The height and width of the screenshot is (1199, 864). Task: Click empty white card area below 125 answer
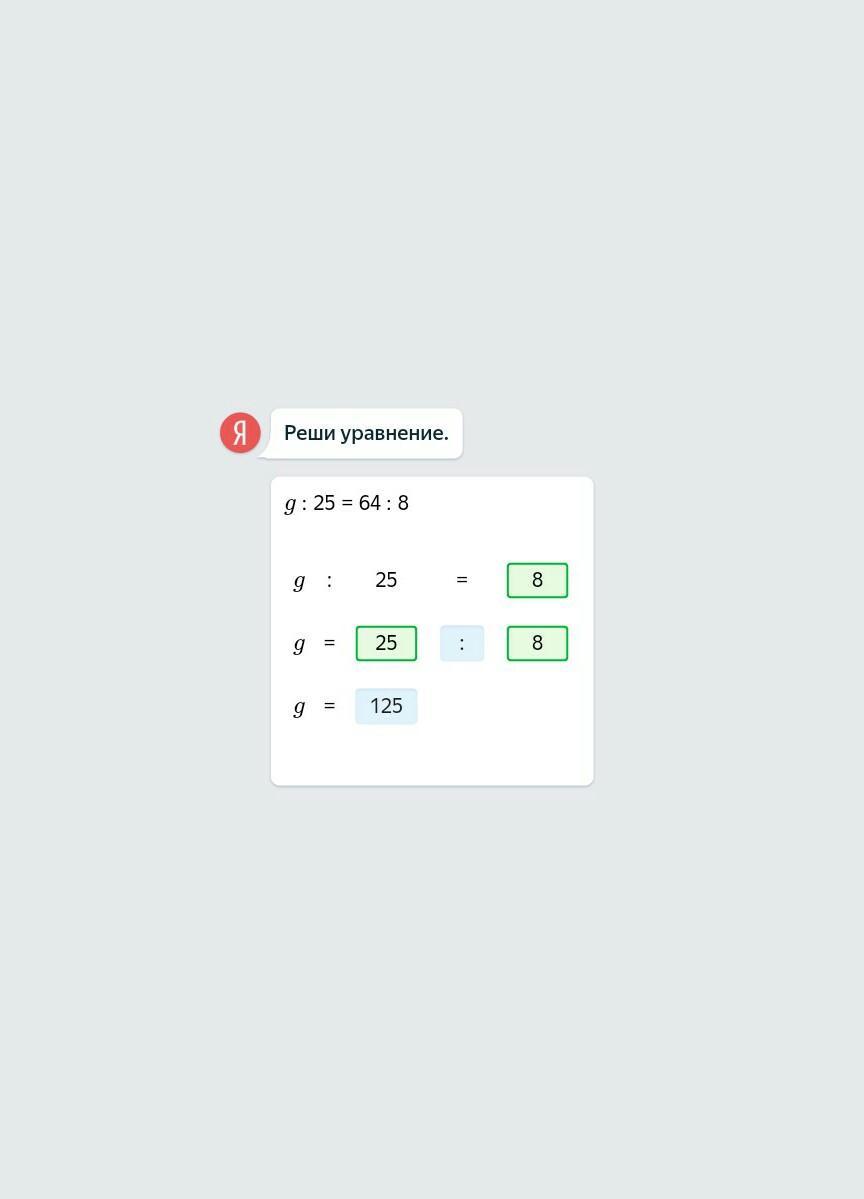tap(432, 755)
